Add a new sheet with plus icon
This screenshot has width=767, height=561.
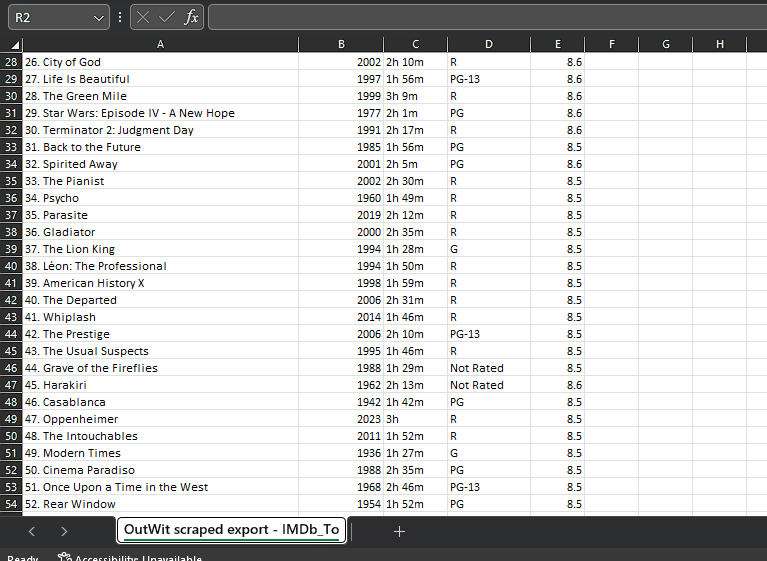click(399, 531)
